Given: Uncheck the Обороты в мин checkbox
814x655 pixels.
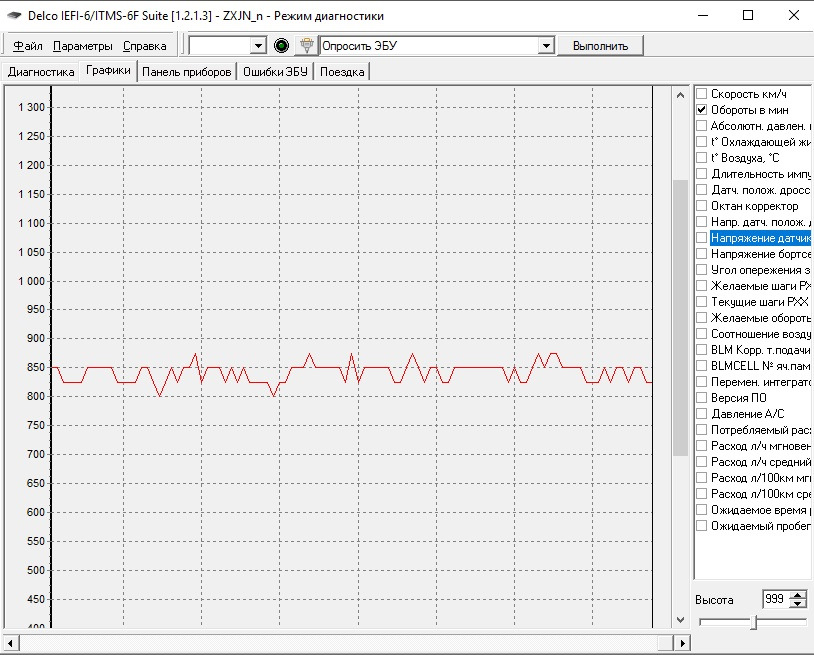Looking at the screenshot, I should [701, 110].
